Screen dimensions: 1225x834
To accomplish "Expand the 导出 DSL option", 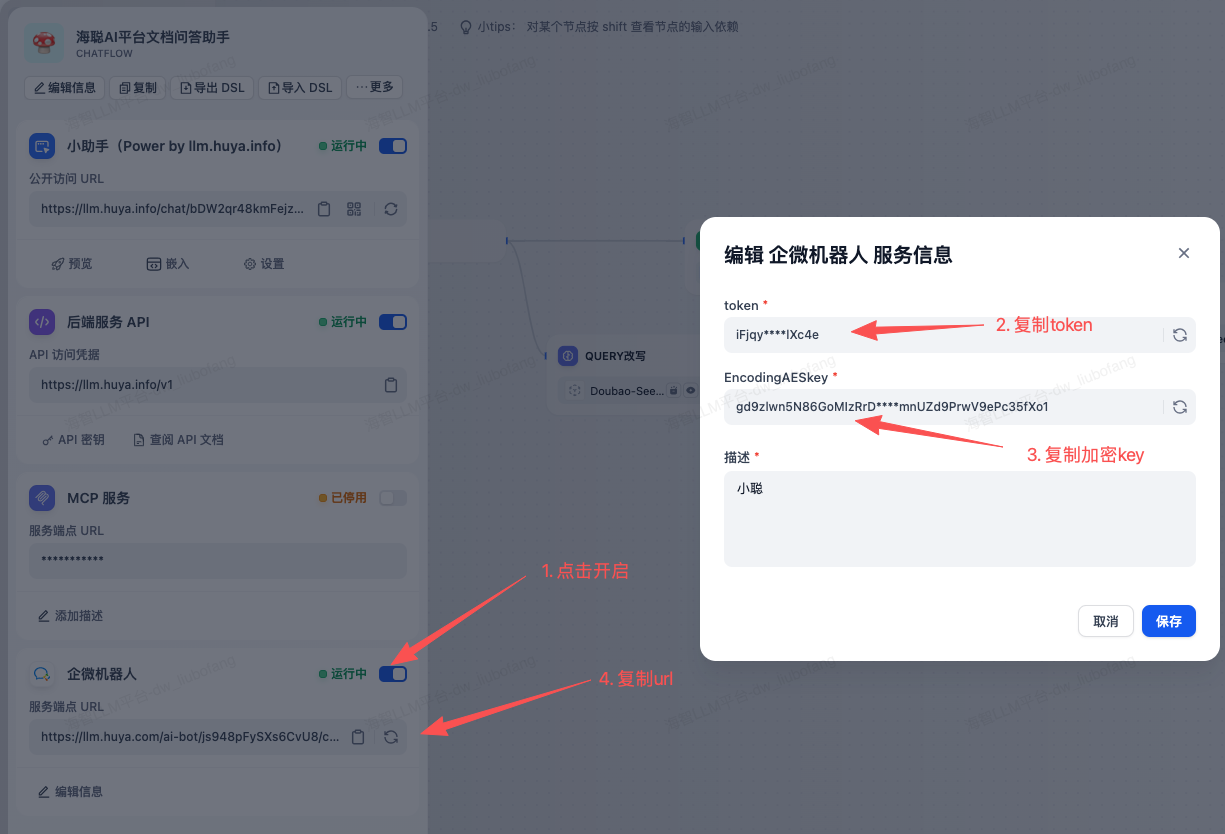I will tap(211, 87).
